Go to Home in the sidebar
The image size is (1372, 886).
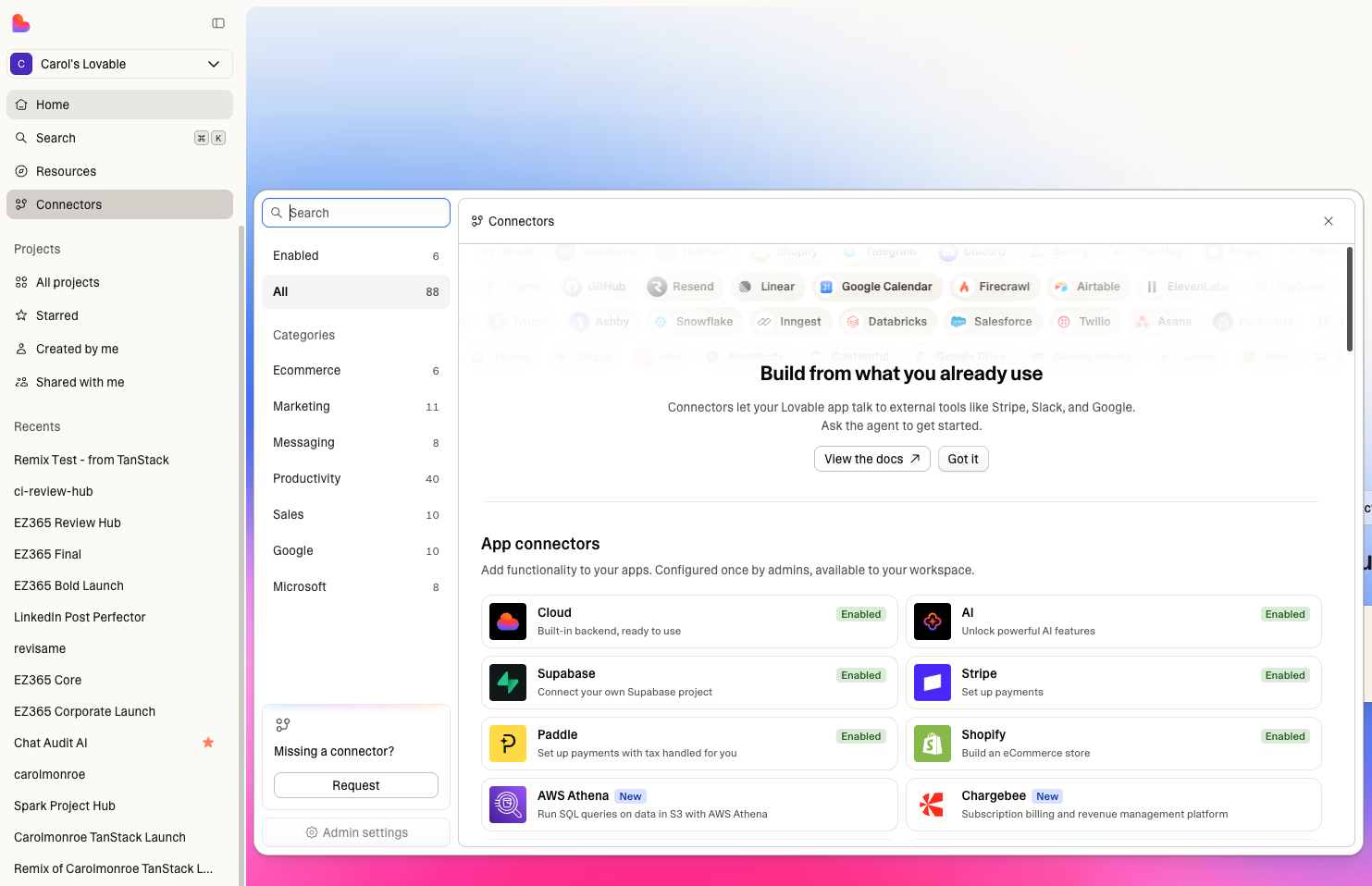(x=119, y=105)
